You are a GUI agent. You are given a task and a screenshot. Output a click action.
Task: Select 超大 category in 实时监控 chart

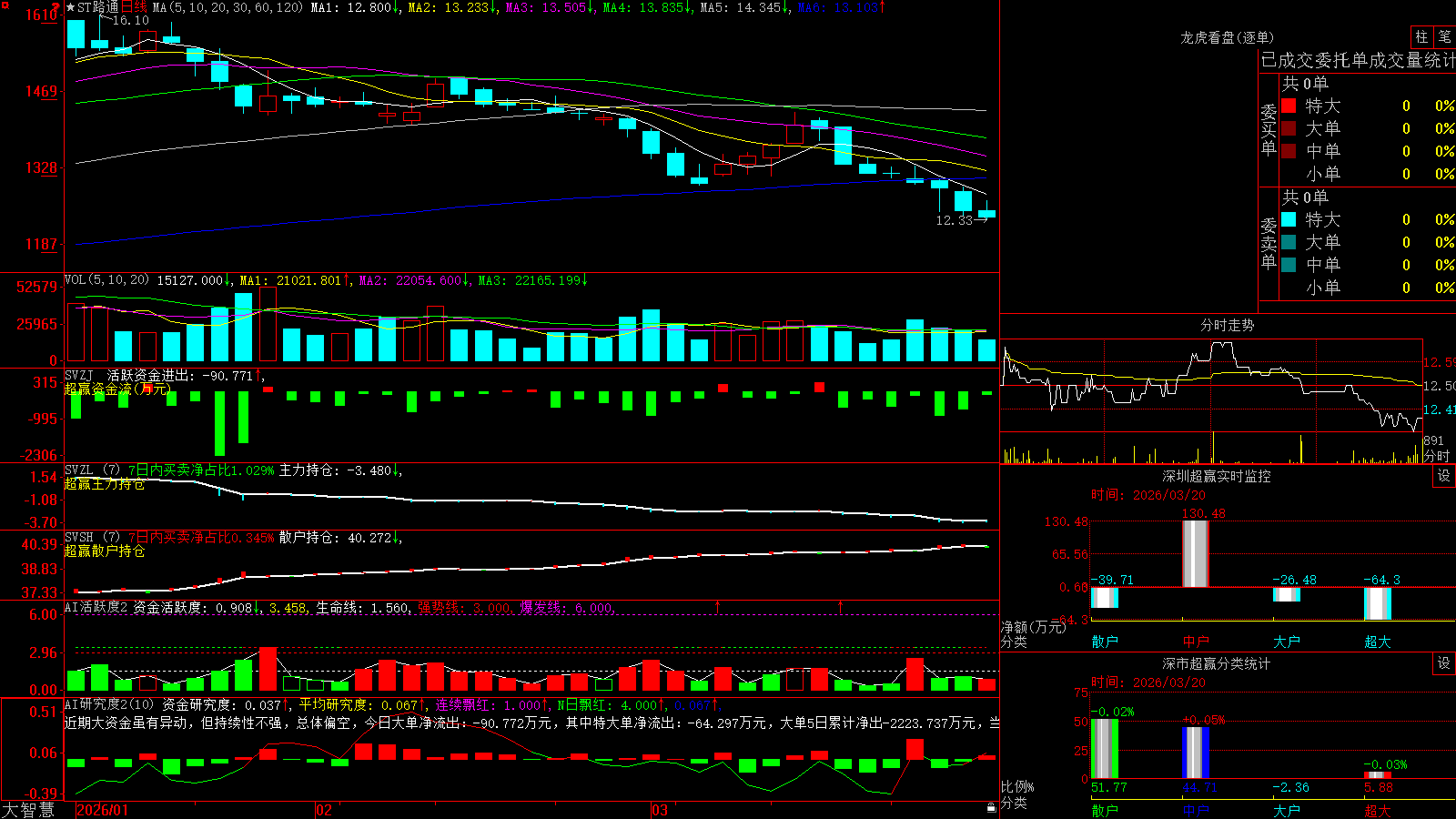coord(1378,642)
